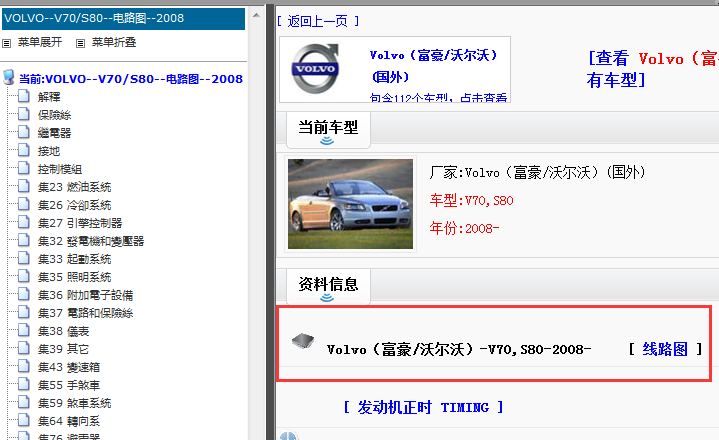719x440 pixels.
Task: Click the page icon next to 控制模組
Action: tap(24, 169)
